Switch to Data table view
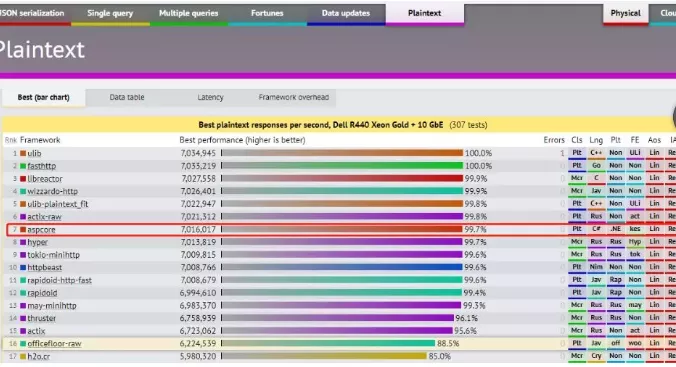 [x=127, y=97]
